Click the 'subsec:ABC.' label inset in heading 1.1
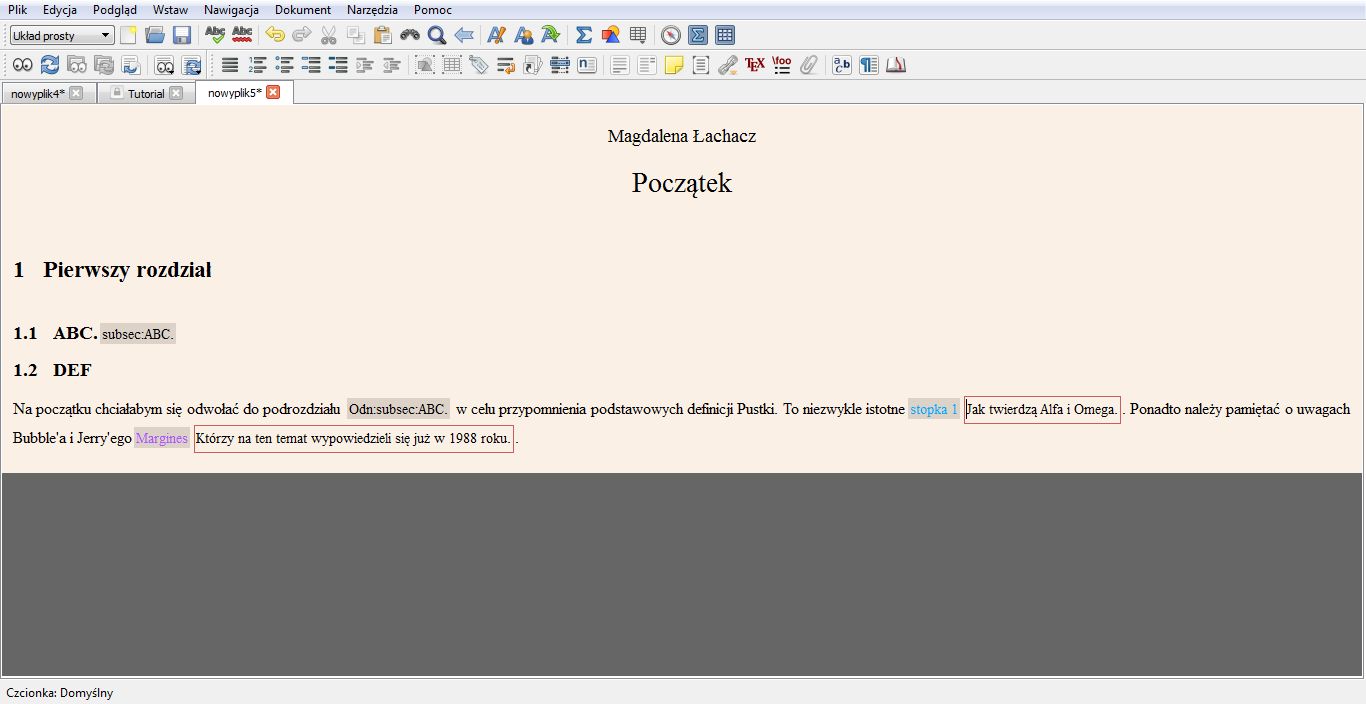 [138, 334]
